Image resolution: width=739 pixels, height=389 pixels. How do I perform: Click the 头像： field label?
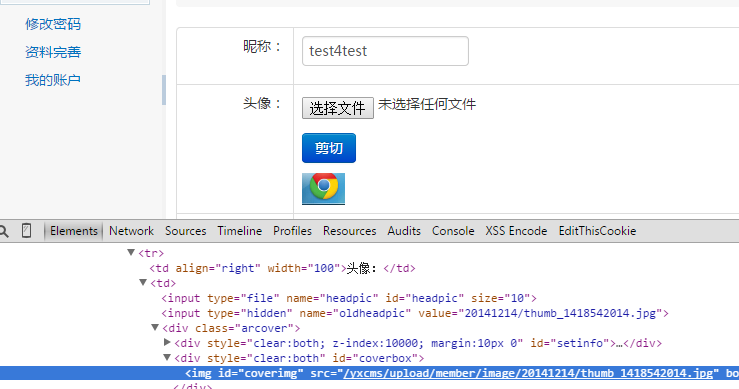pos(263,103)
